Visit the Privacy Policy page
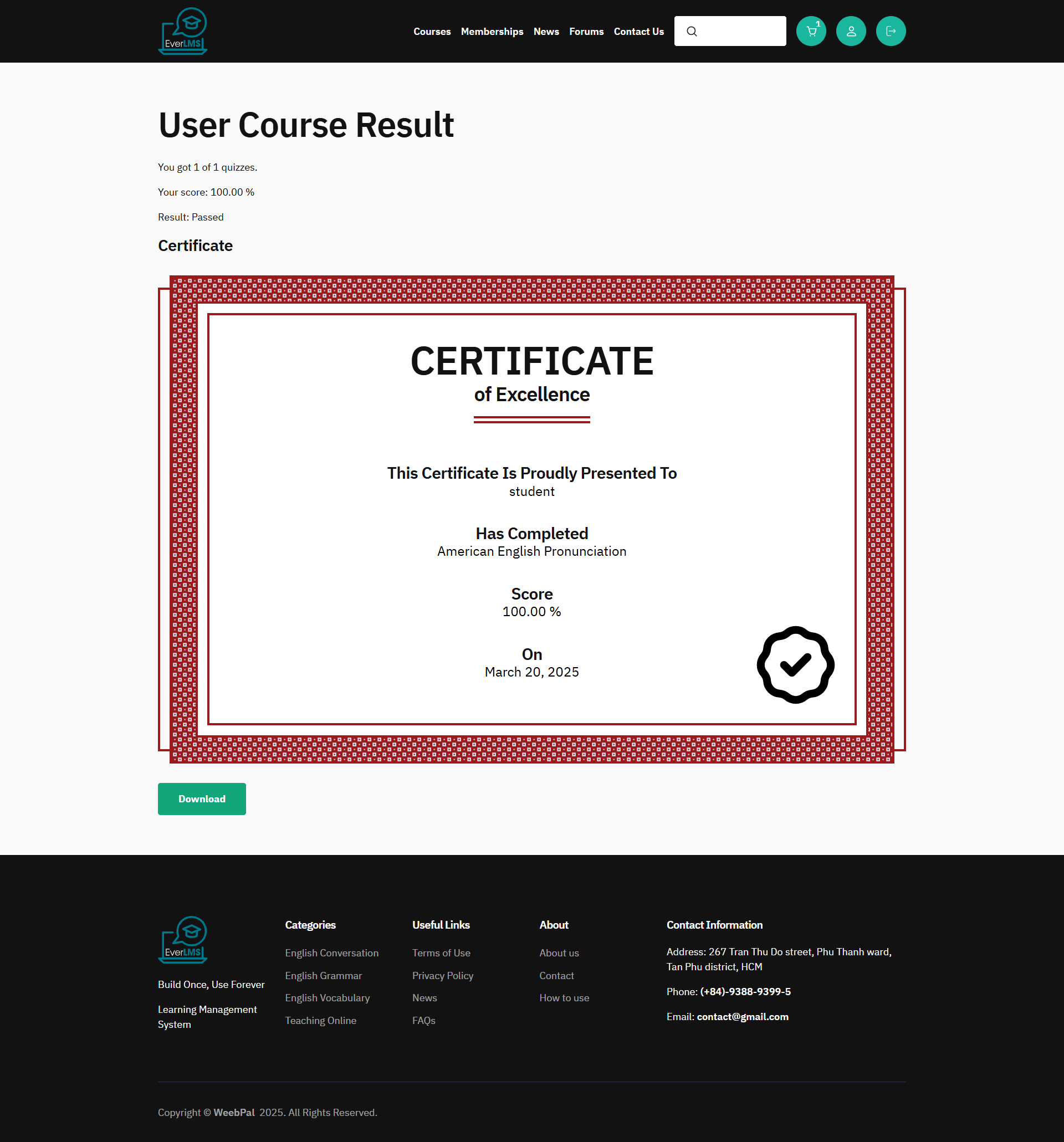This screenshot has height=1142, width=1064. point(442,975)
